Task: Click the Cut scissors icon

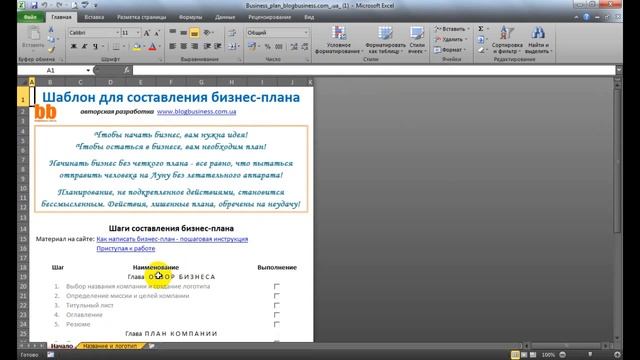Action: [51, 29]
